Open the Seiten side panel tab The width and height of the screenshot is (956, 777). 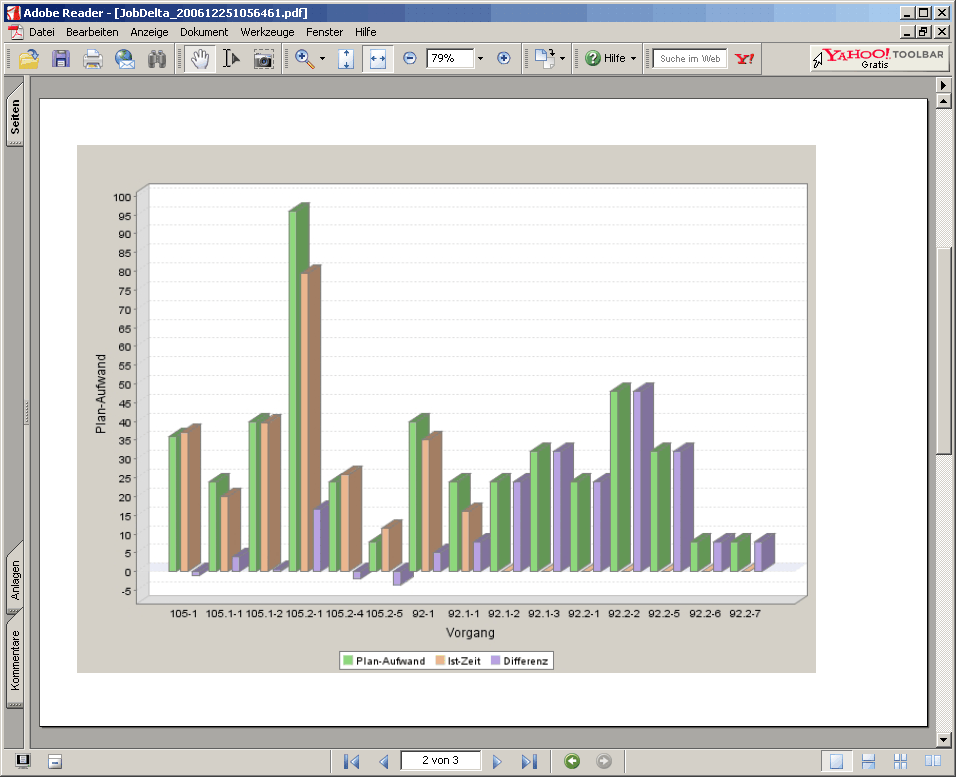point(15,118)
